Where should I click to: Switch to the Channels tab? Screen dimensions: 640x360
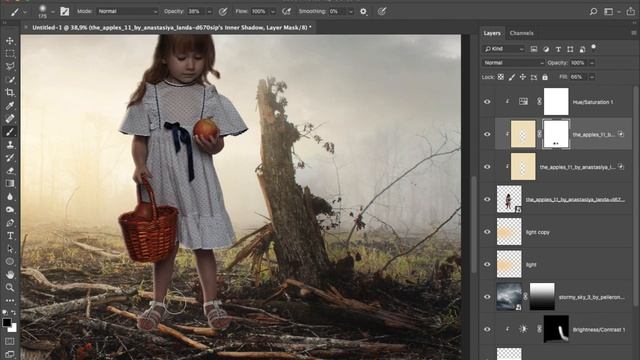(521, 33)
